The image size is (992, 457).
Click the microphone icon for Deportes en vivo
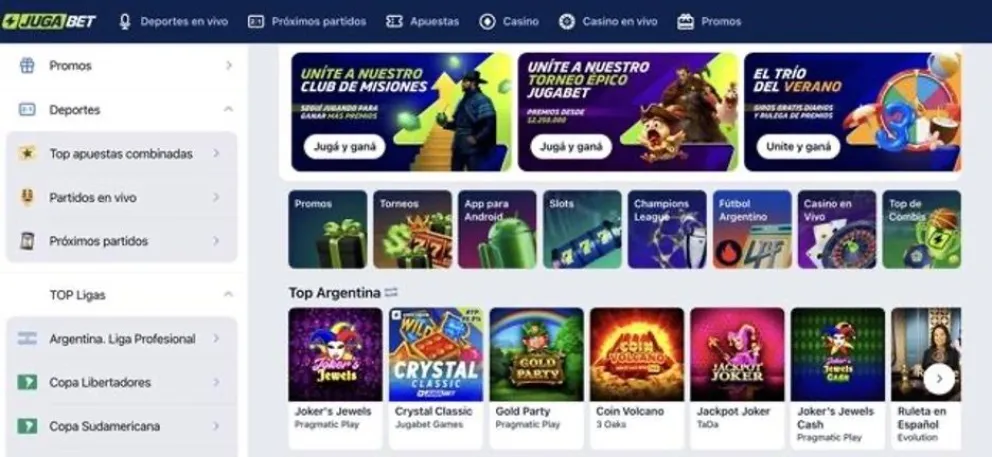125,22
